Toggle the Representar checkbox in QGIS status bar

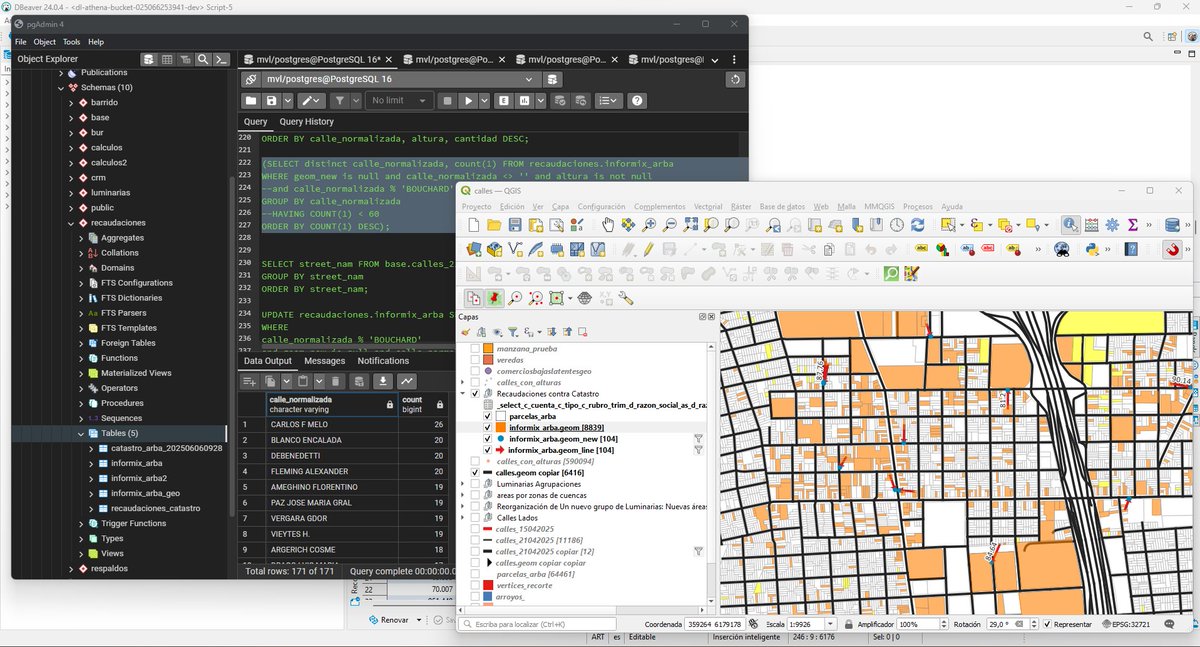coord(1047,624)
